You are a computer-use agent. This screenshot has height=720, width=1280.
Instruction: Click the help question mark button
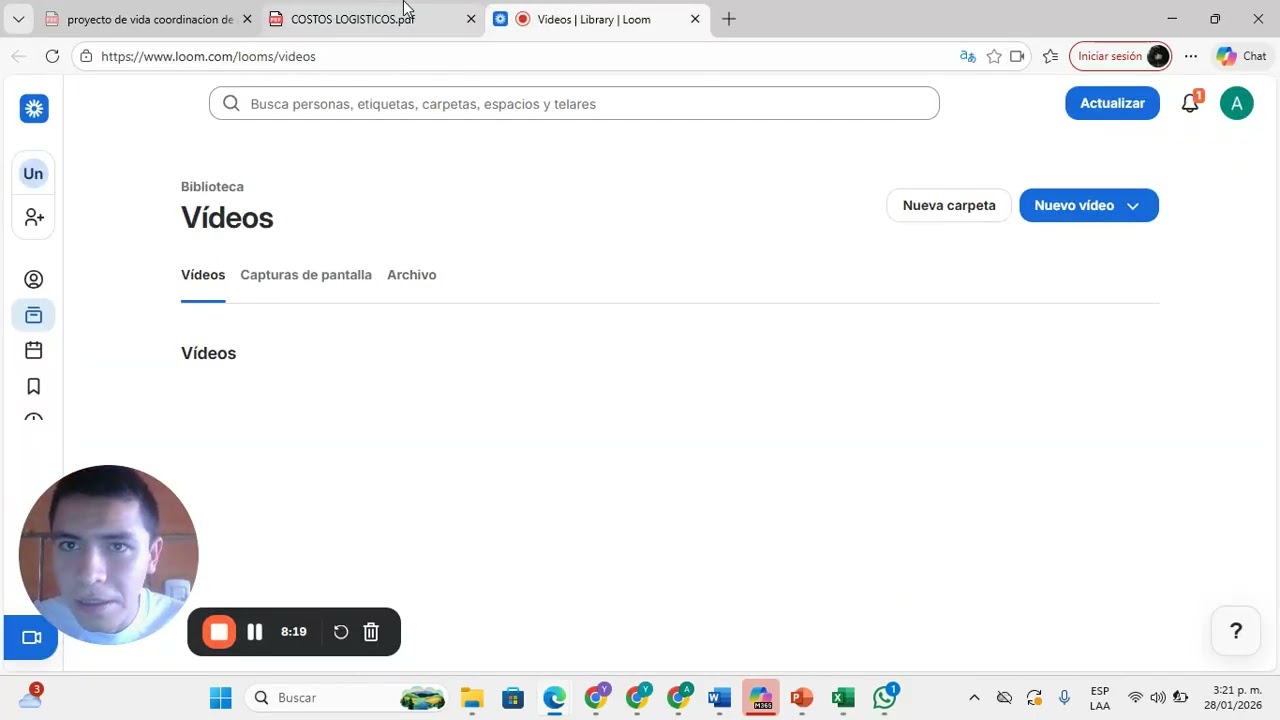1236,631
